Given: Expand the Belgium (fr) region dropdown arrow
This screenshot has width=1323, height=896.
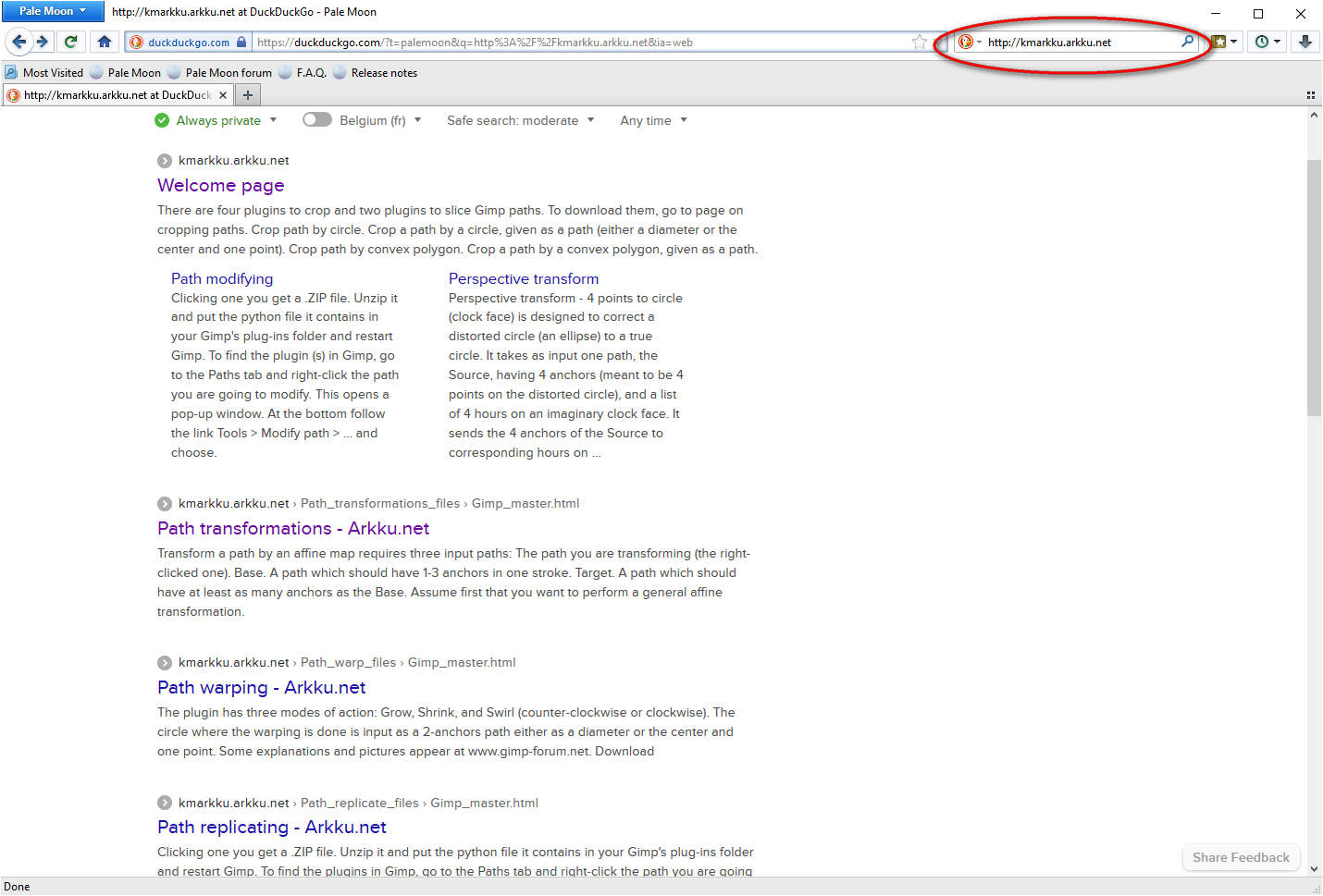Looking at the screenshot, I should [418, 120].
